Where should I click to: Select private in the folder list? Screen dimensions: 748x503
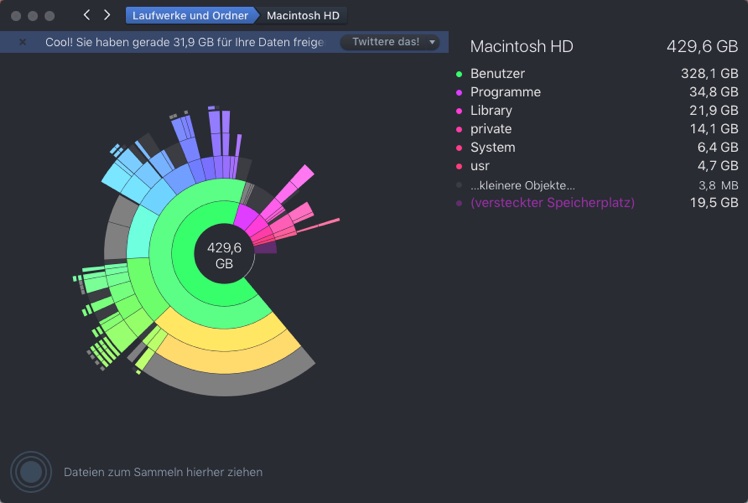tap(597, 129)
